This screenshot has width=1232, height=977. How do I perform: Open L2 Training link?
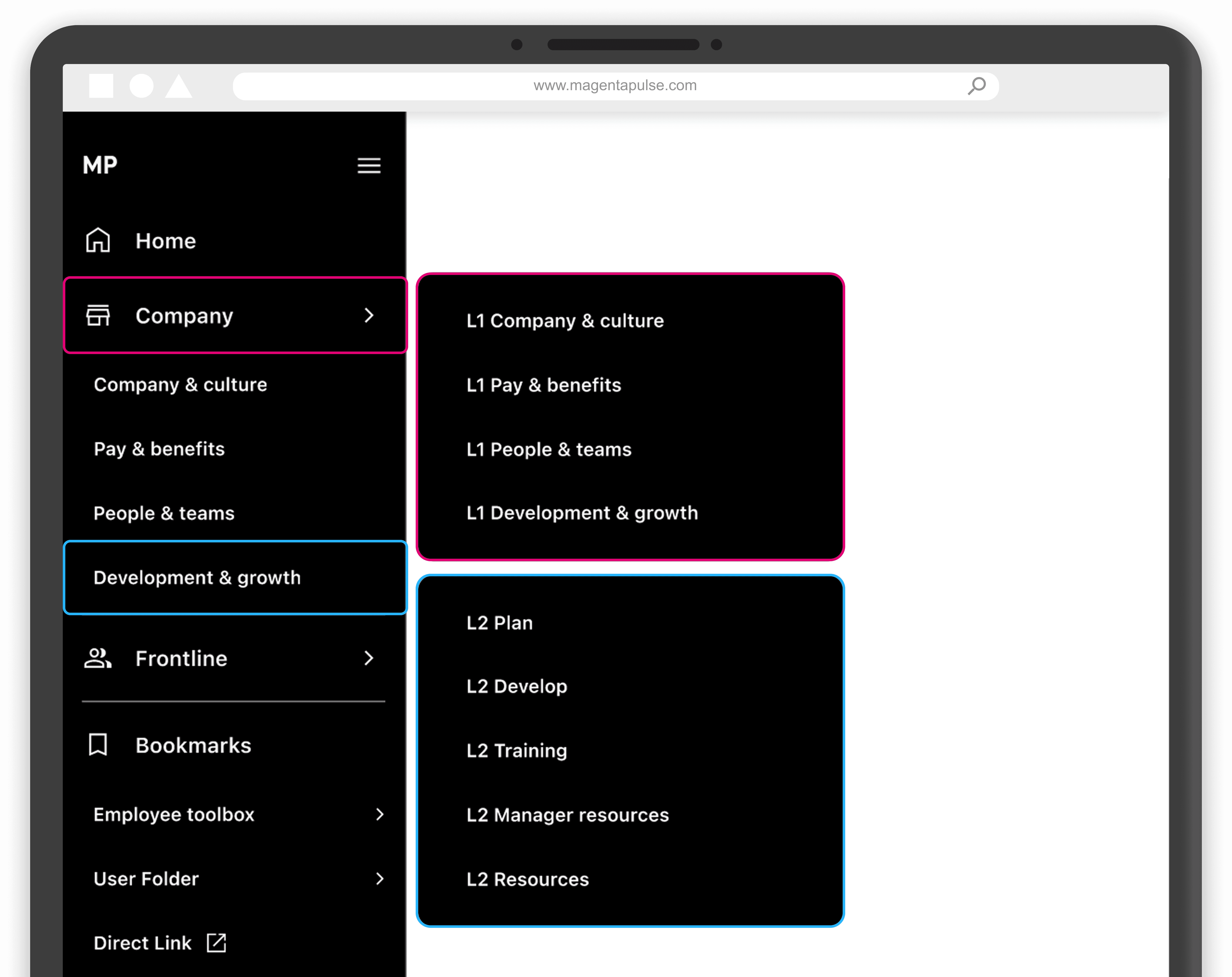tap(517, 750)
